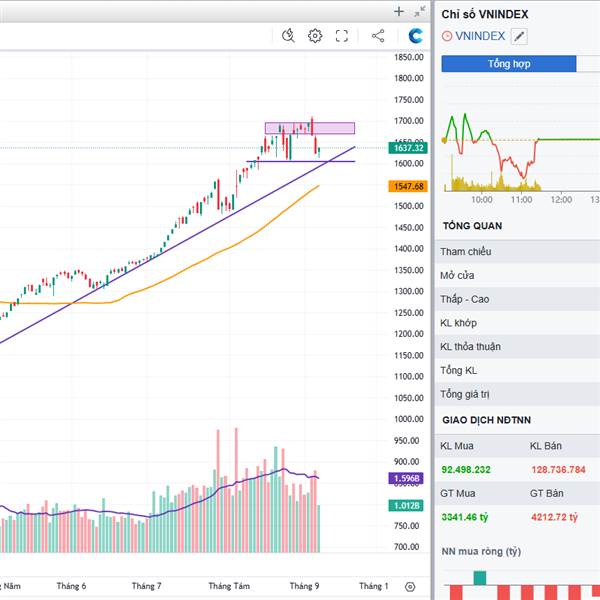Toggle fullscreen chart mode icon
Image resolution: width=600 pixels, height=600 pixels.
342,36
